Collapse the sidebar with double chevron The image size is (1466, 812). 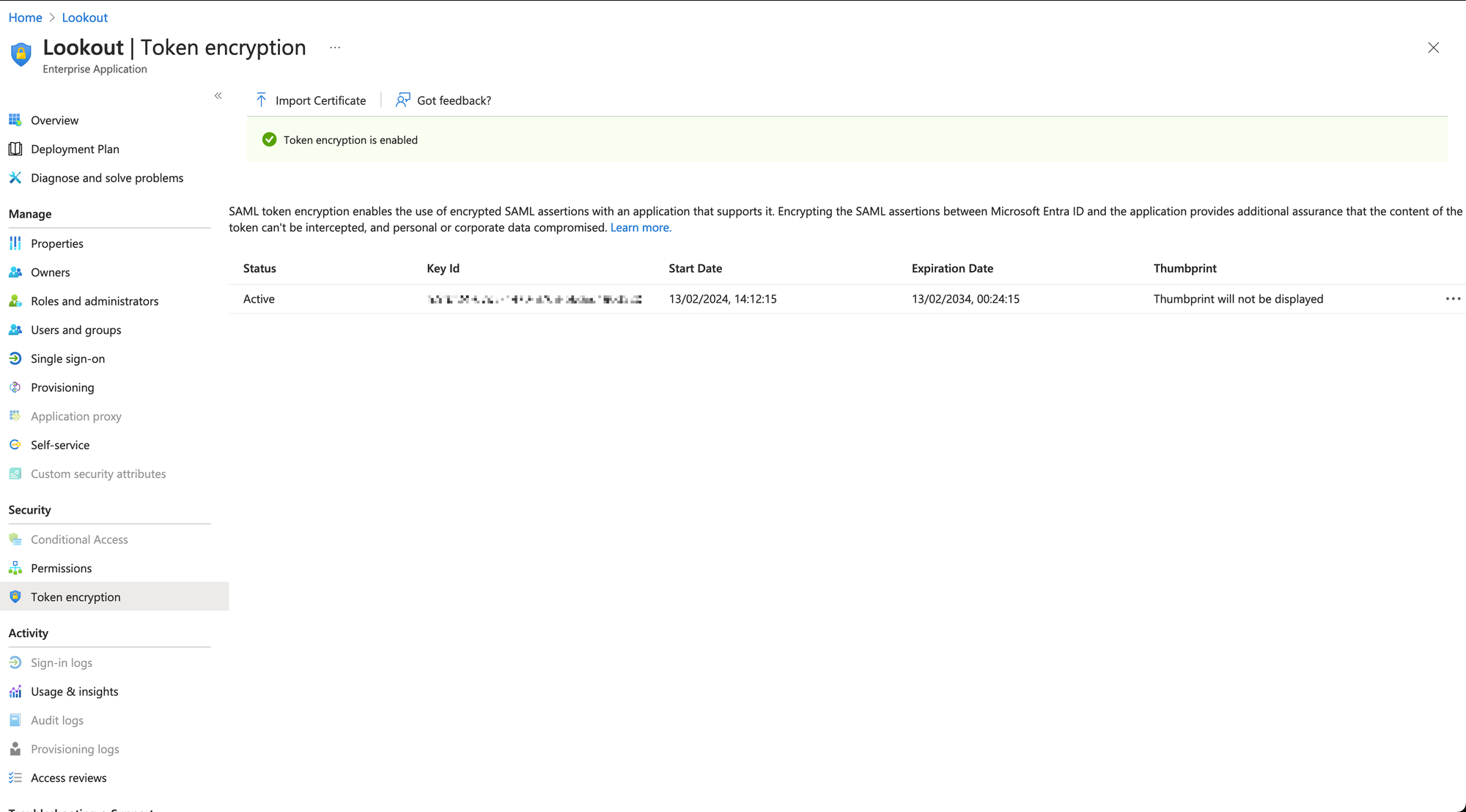[x=218, y=96]
